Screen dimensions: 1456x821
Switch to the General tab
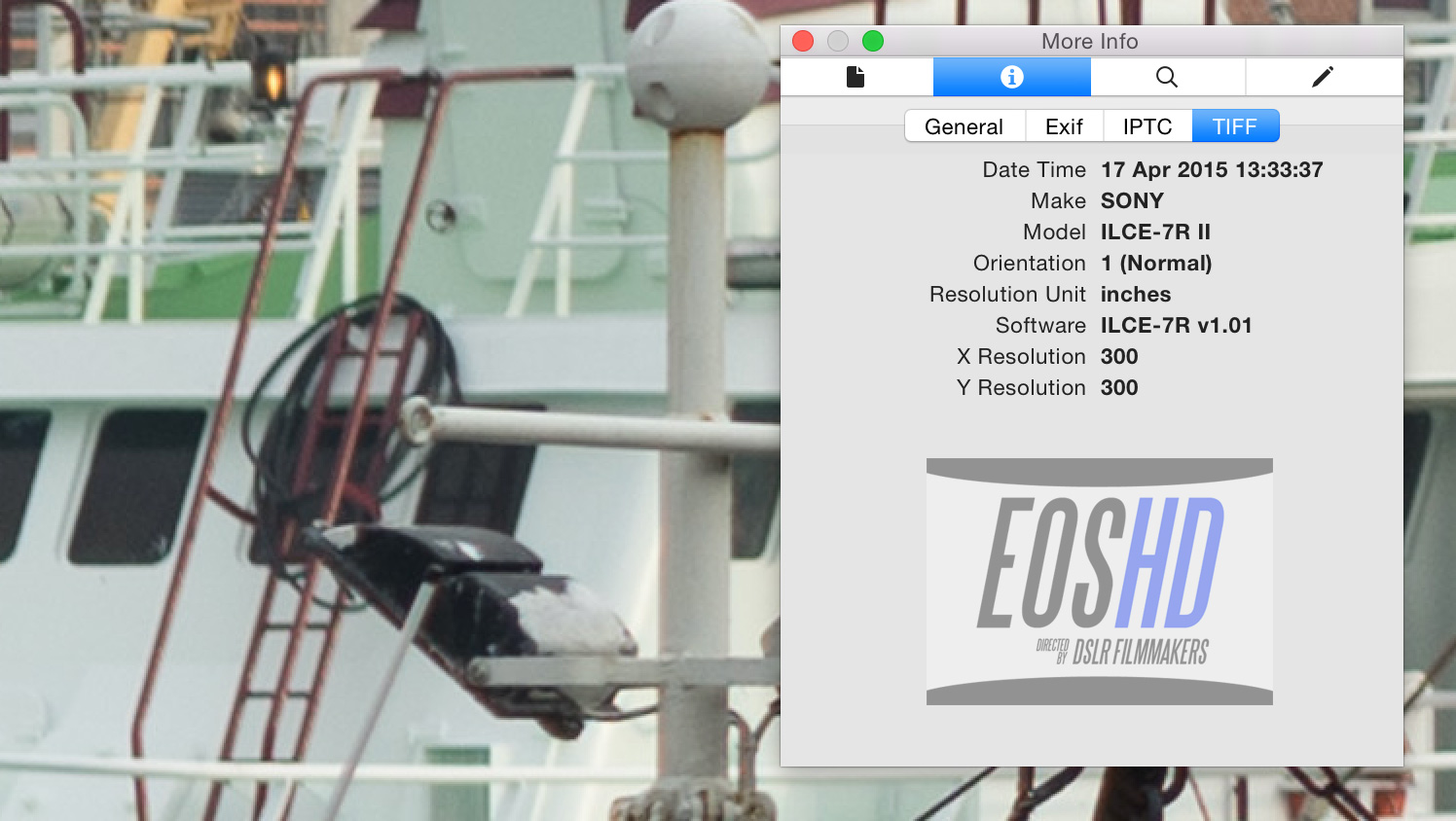coord(964,126)
